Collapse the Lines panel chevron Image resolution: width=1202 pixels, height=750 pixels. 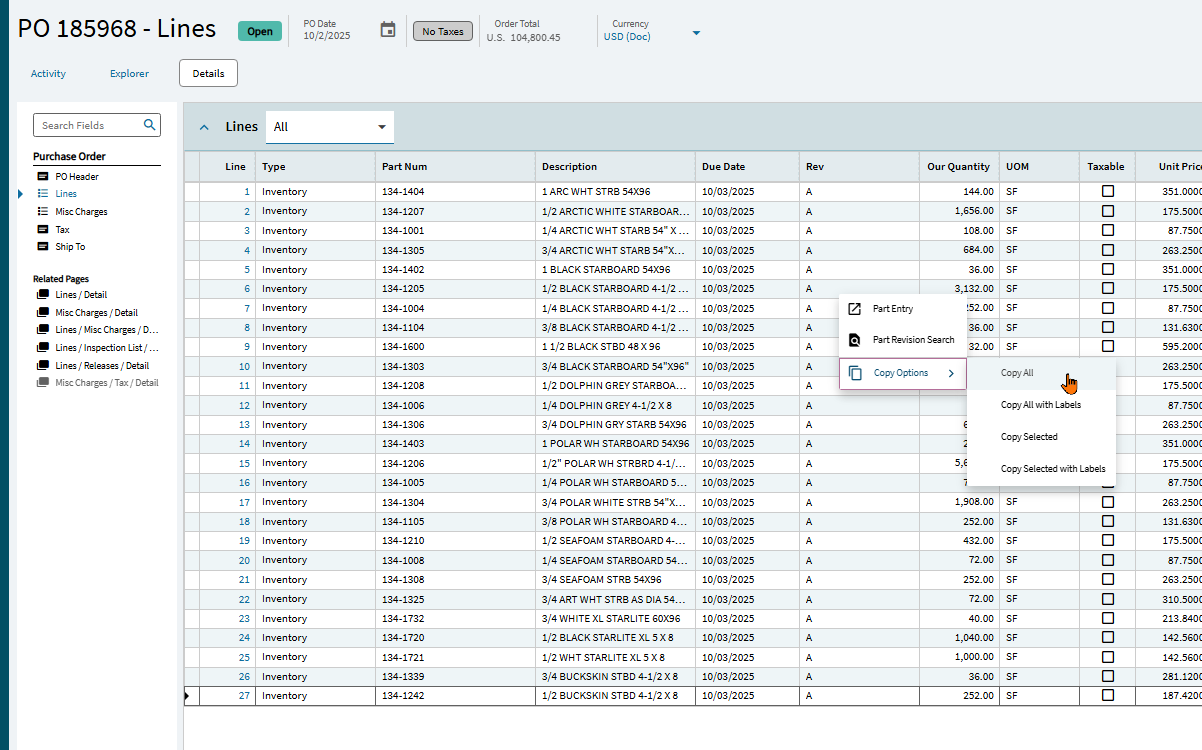click(205, 127)
